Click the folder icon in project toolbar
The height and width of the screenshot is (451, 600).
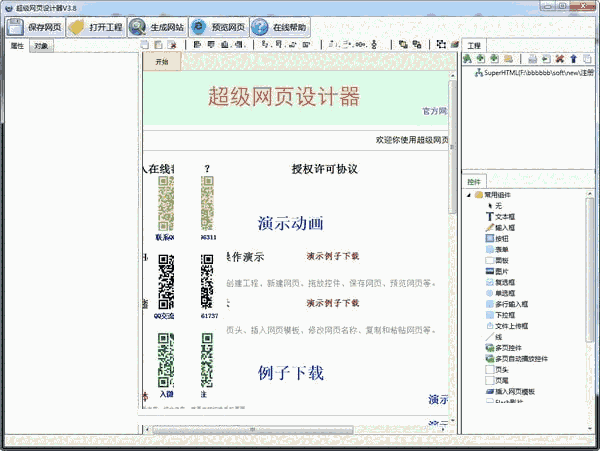tap(508, 59)
